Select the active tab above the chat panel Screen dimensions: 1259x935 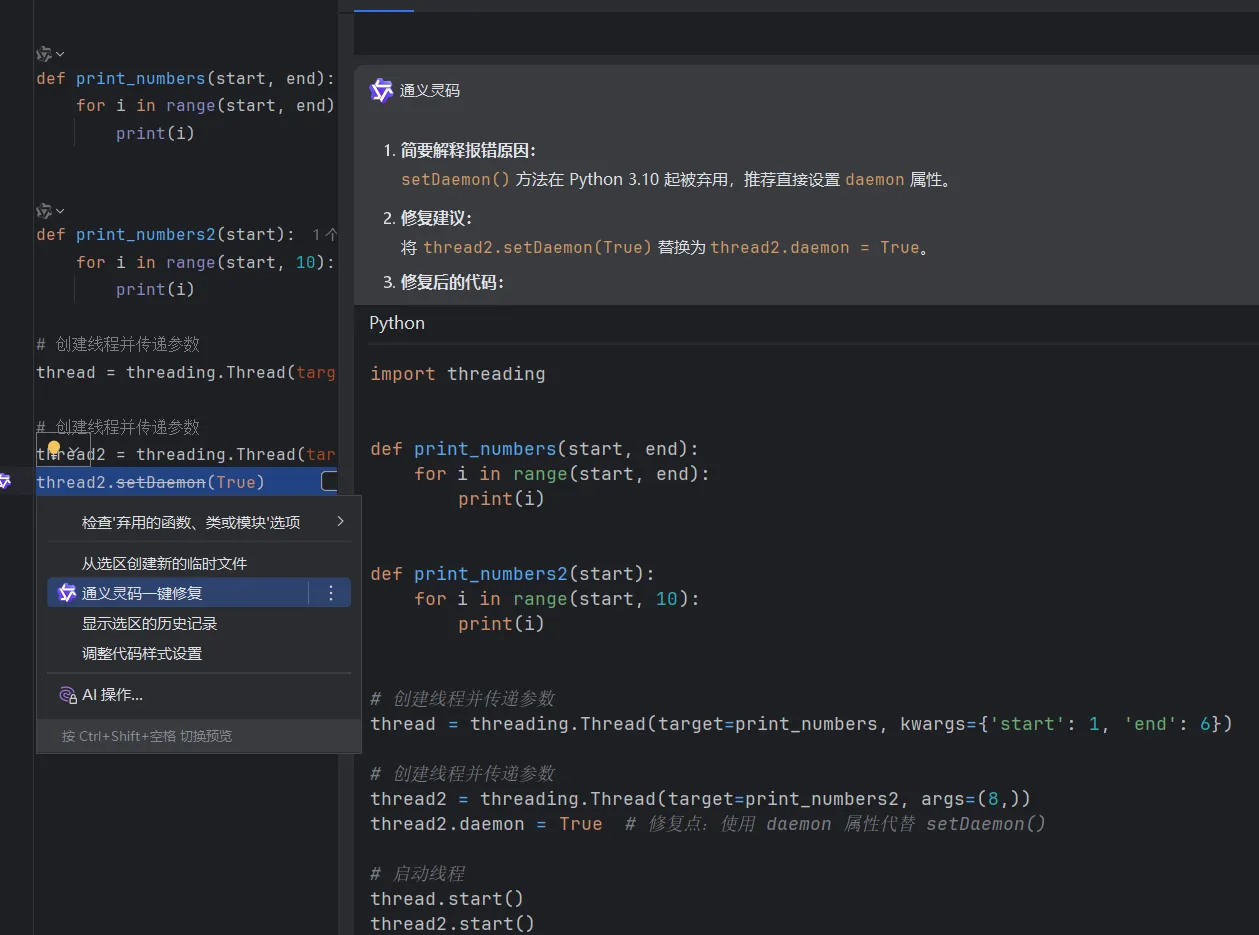[x=384, y=6]
